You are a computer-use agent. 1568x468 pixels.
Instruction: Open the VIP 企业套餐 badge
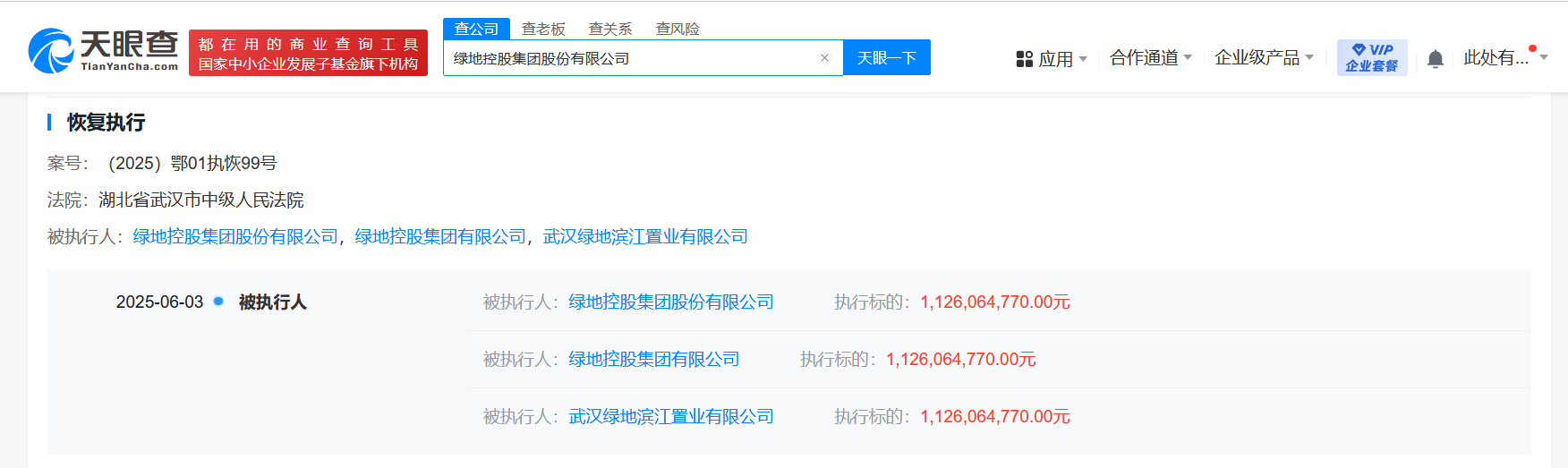click(1372, 57)
